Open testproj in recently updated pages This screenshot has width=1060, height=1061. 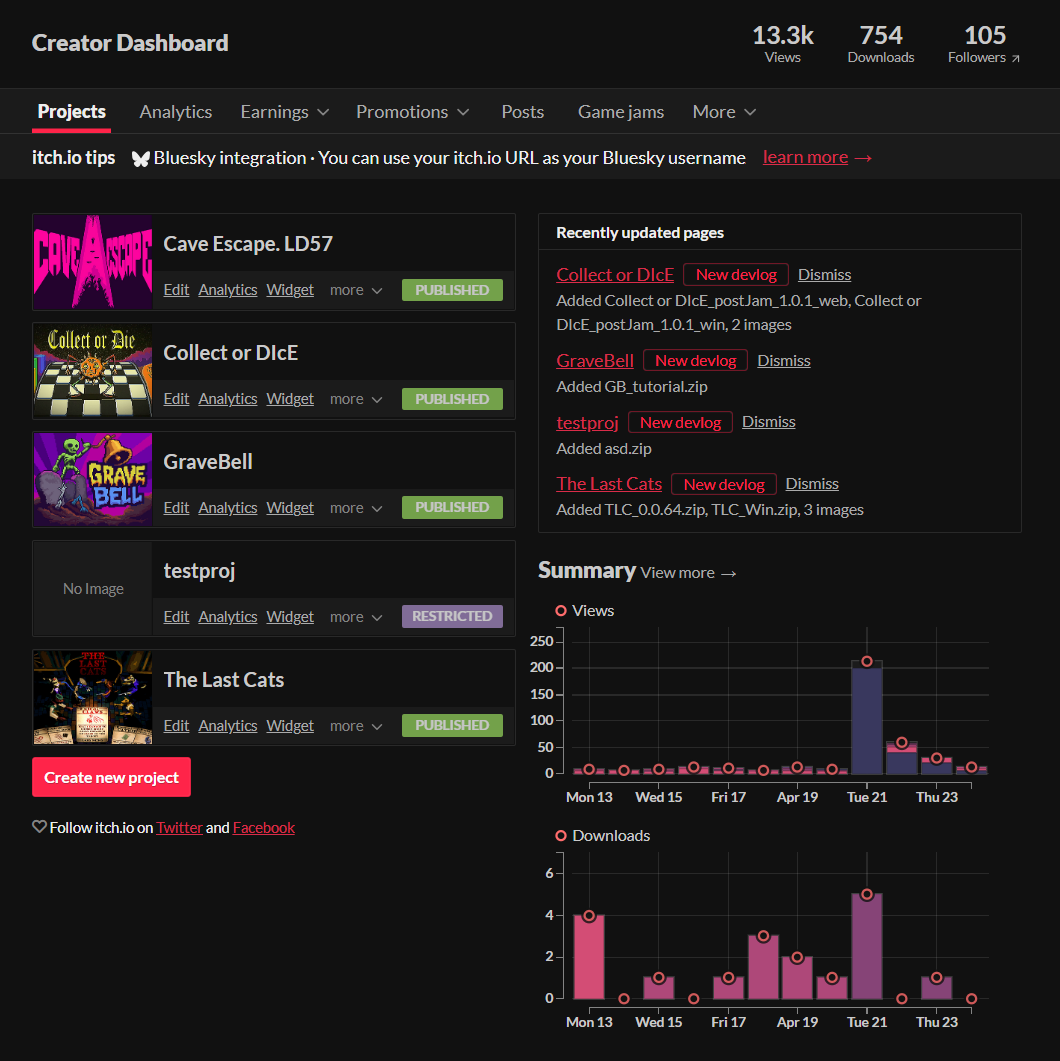coord(587,422)
